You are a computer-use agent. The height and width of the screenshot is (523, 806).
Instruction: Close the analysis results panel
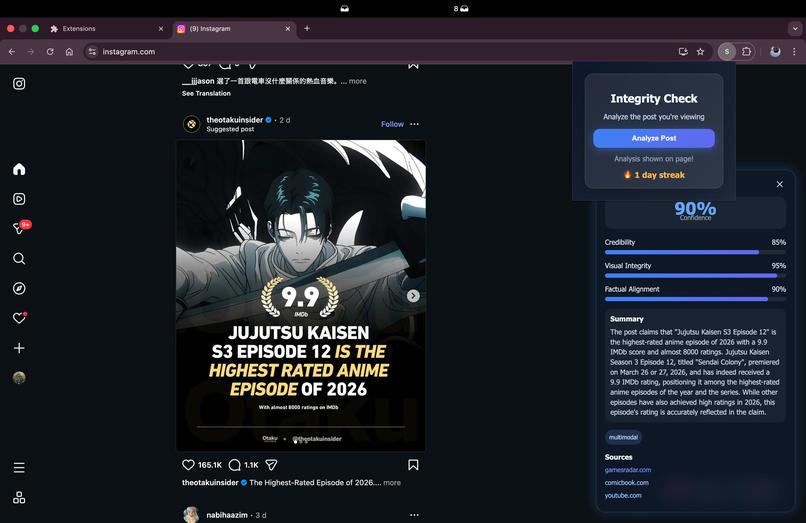click(x=780, y=184)
